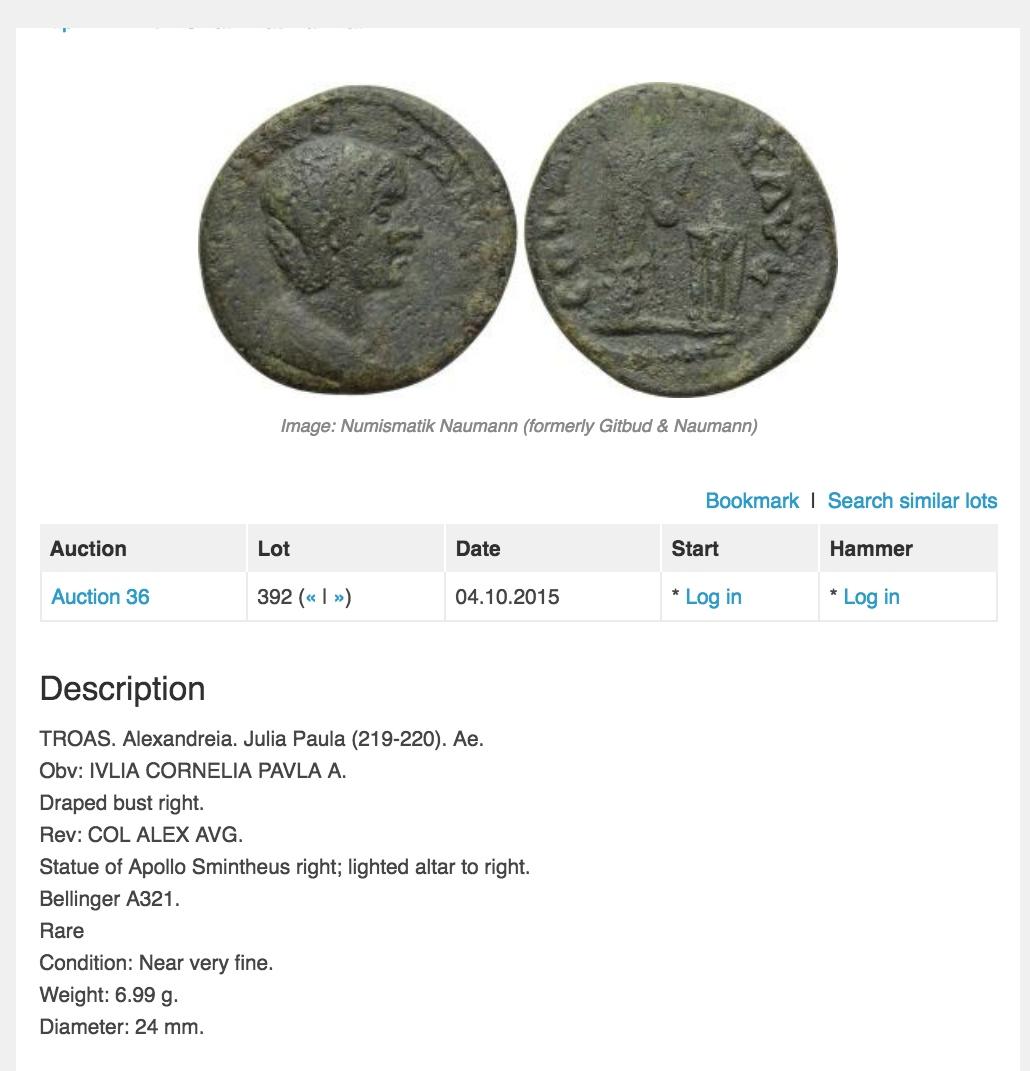Click the Date column header

point(478,549)
